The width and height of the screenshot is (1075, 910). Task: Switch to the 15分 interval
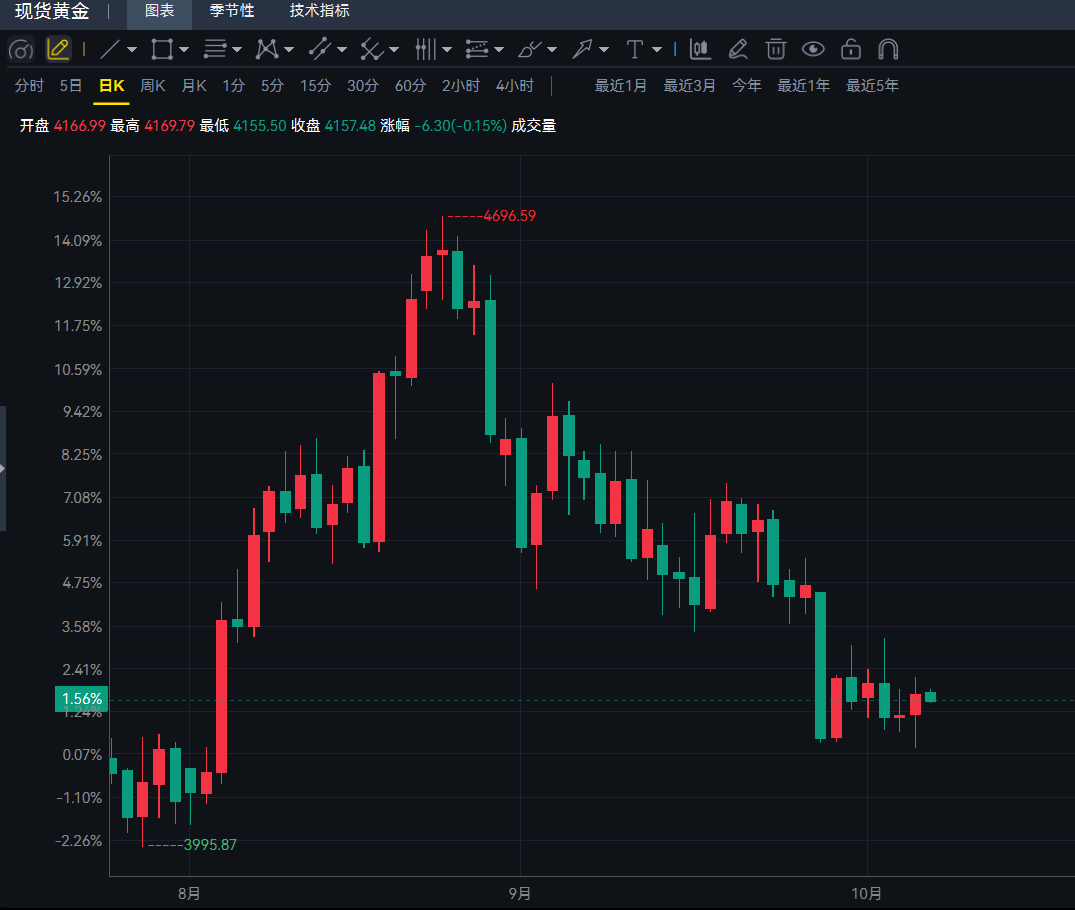click(x=315, y=86)
